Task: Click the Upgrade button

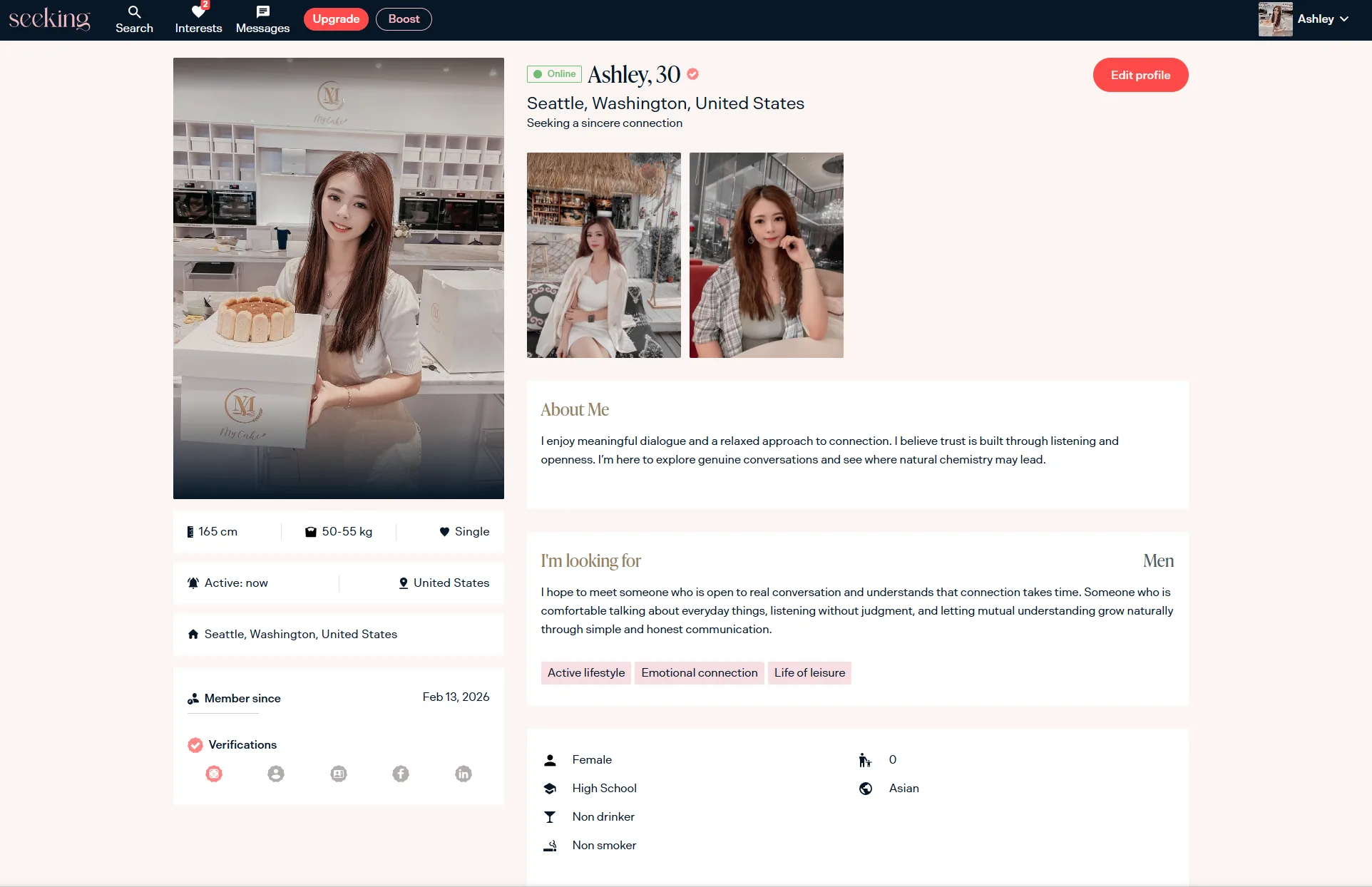Action: pos(336,19)
